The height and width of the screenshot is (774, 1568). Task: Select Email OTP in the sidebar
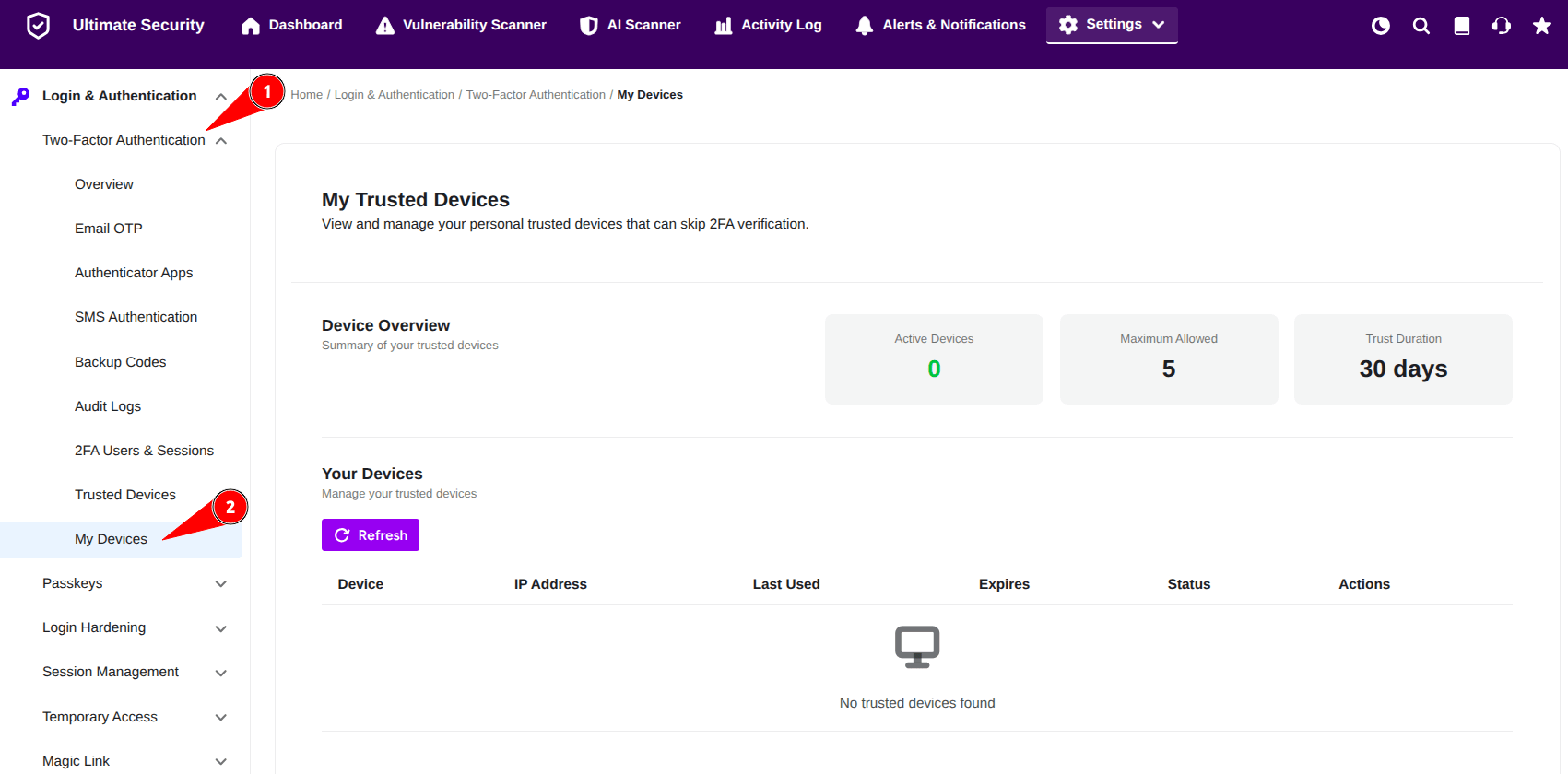[x=109, y=229]
